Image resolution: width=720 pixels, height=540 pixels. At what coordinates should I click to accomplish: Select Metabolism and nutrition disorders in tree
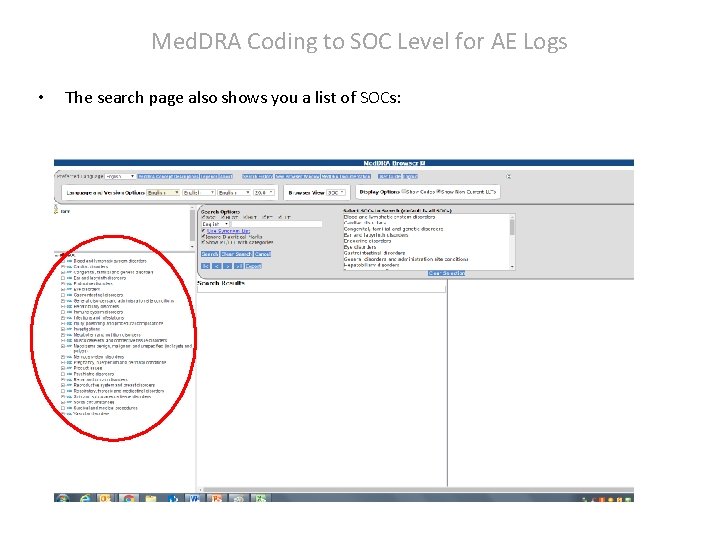[x=107, y=335]
